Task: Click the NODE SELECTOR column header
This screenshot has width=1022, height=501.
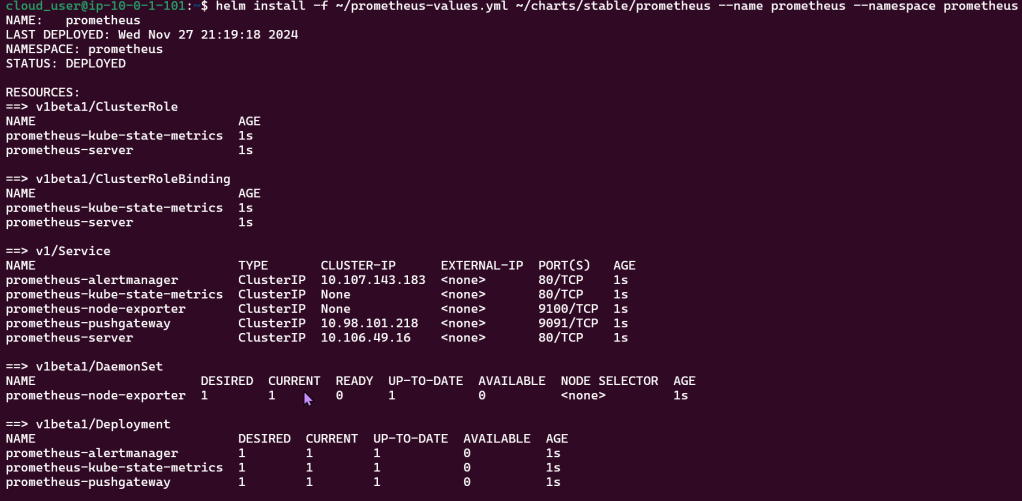Action: [609, 381]
